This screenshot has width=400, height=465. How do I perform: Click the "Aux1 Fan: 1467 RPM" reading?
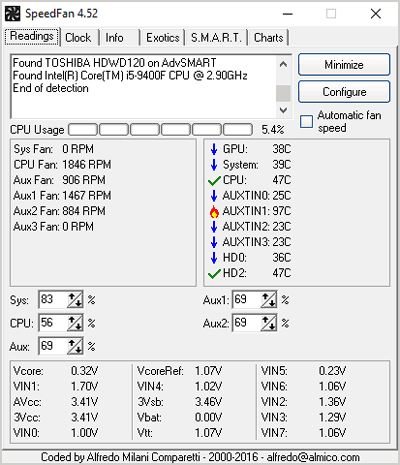pyautogui.click(x=62, y=196)
